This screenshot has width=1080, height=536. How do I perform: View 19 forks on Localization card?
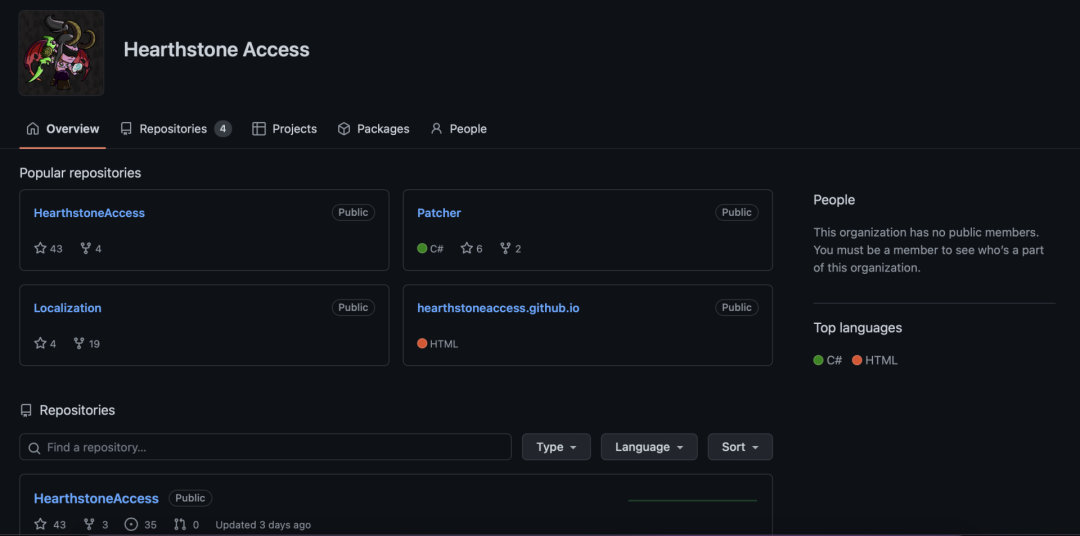(x=87, y=344)
